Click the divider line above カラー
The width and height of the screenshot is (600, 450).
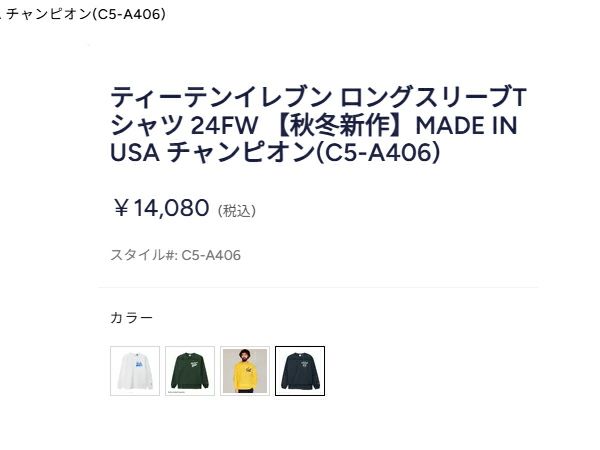tap(318, 288)
